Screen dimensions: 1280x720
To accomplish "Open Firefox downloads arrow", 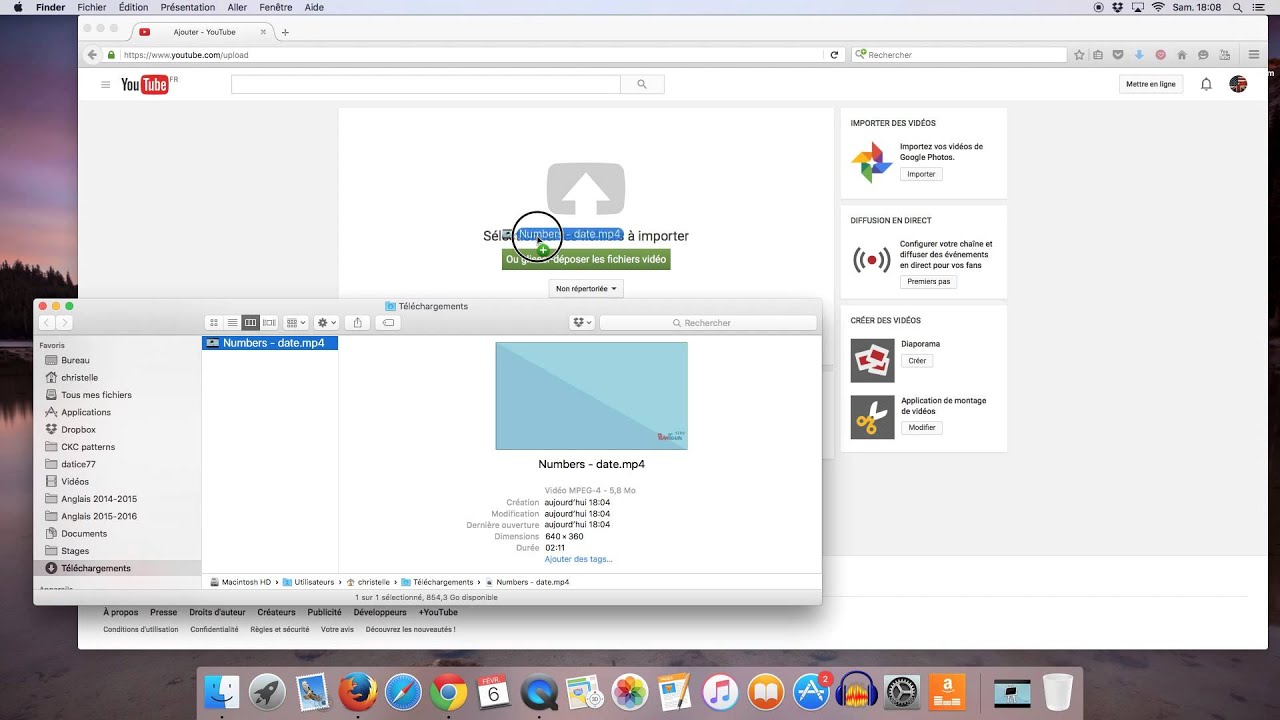I will pyautogui.click(x=1139, y=55).
